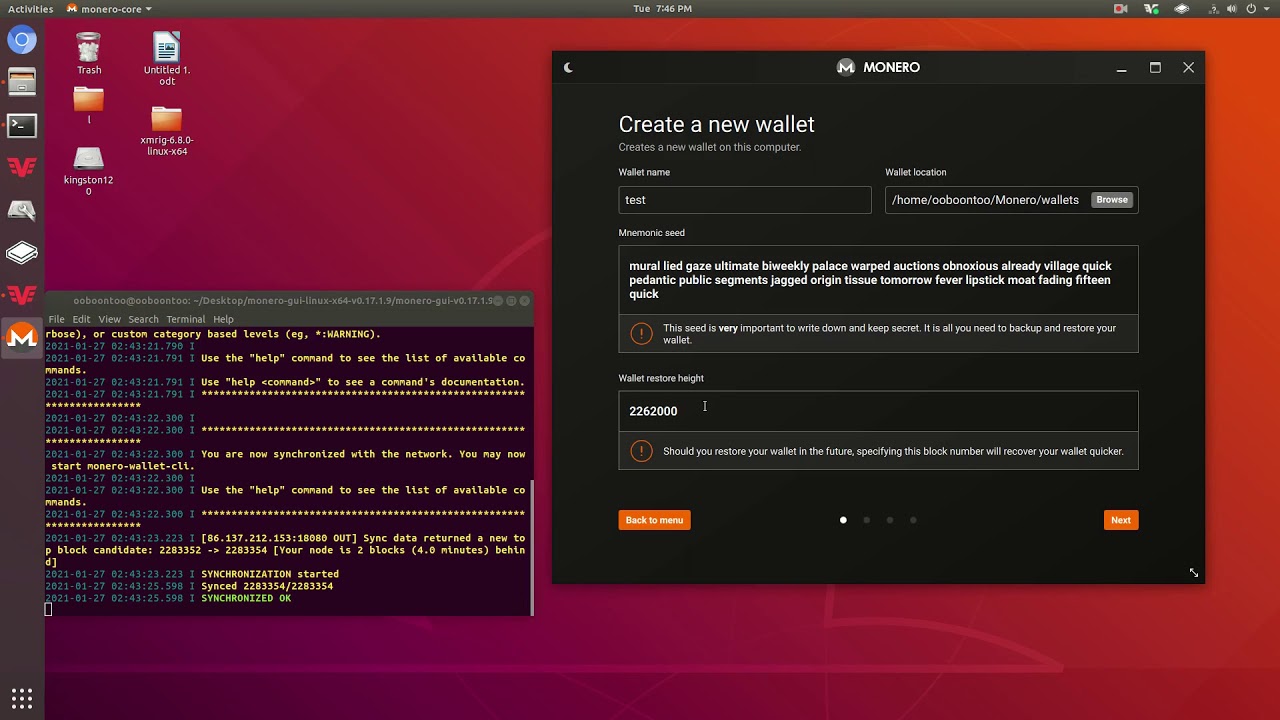Open the Files manager from the dock
Screen dimensions: 1280x720
coord(22,83)
